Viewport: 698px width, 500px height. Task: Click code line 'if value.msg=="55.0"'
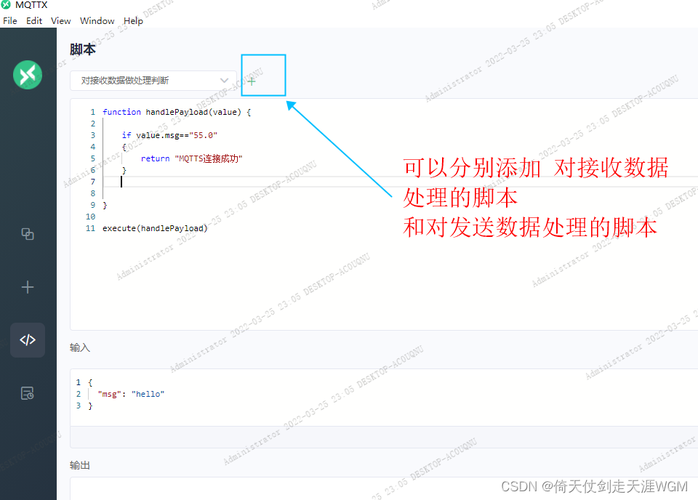point(170,135)
